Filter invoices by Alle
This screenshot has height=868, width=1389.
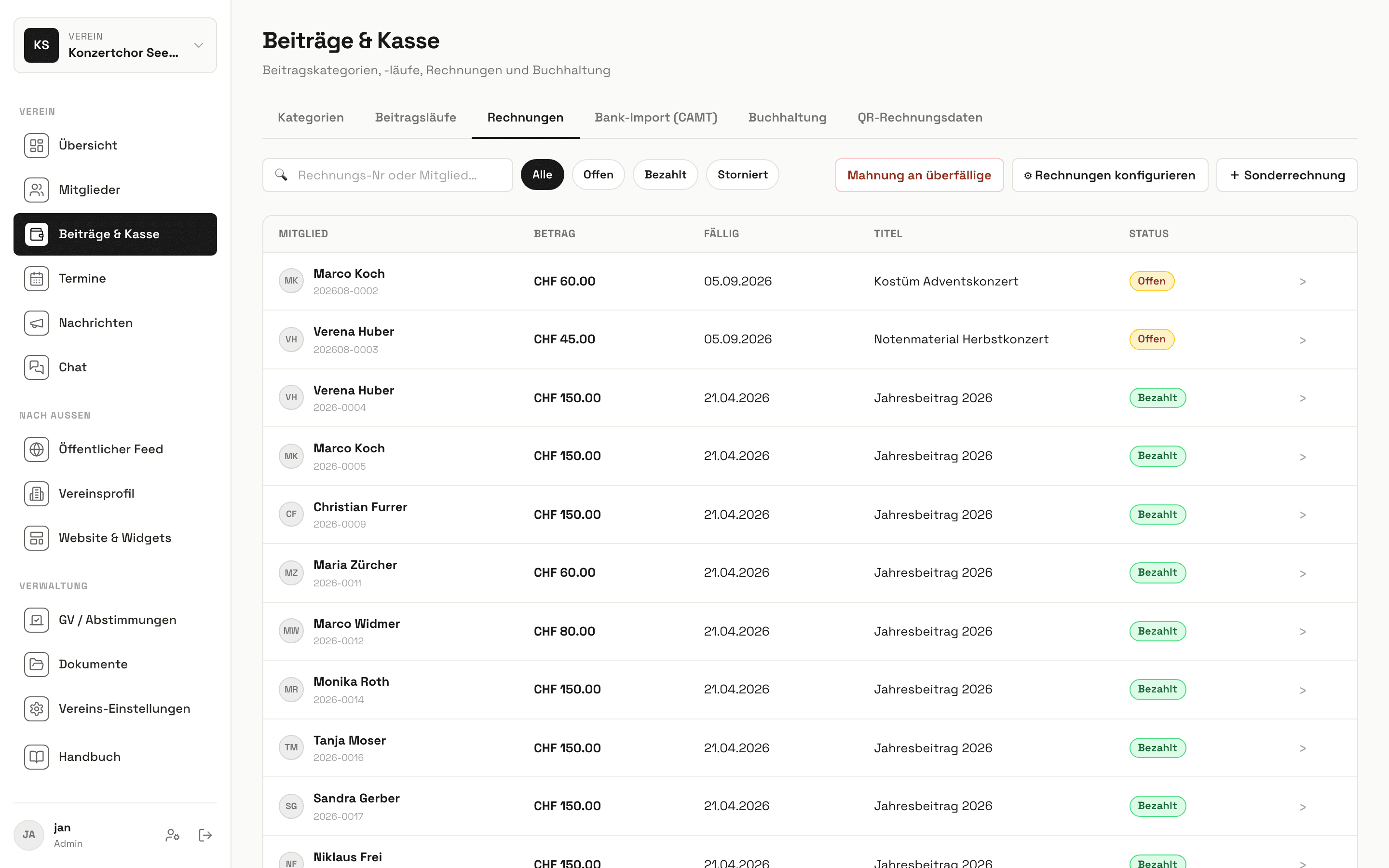pyautogui.click(x=542, y=175)
